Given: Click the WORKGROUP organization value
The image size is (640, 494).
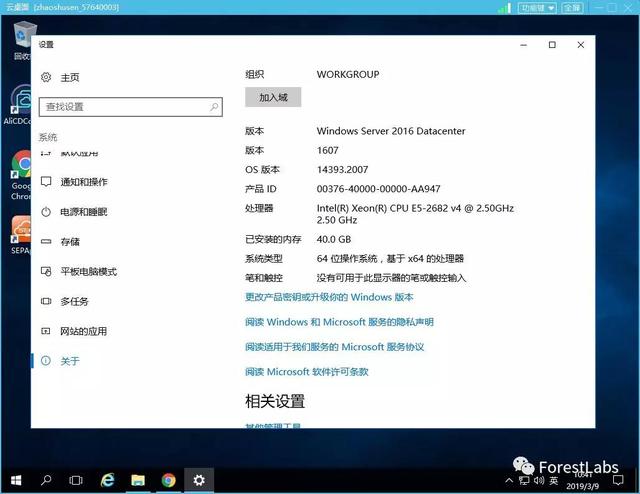Looking at the screenshot, I should click(x=348, y=74).
